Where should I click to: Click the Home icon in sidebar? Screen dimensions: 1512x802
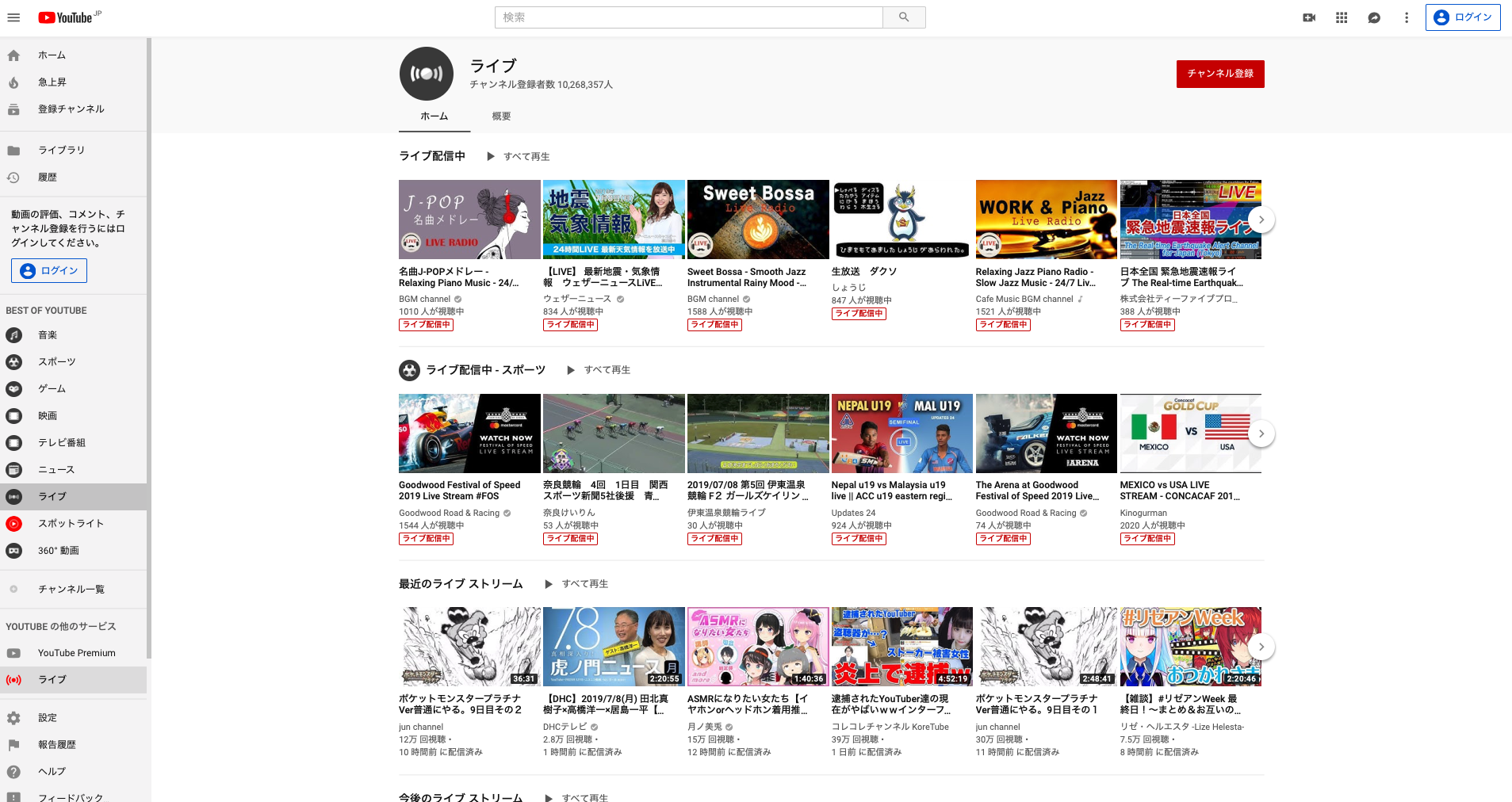click(13, 55)
